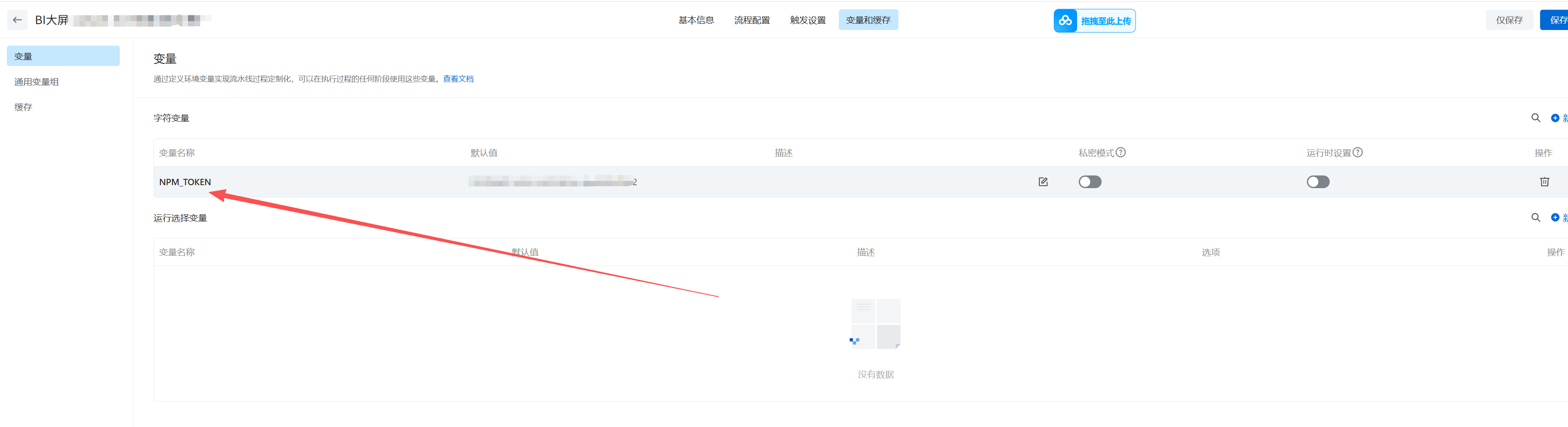The height and width of the screenshot is (427, 1568).
Task: Select the 变量和缓存 tab
Action: click(x=868, y=20)
